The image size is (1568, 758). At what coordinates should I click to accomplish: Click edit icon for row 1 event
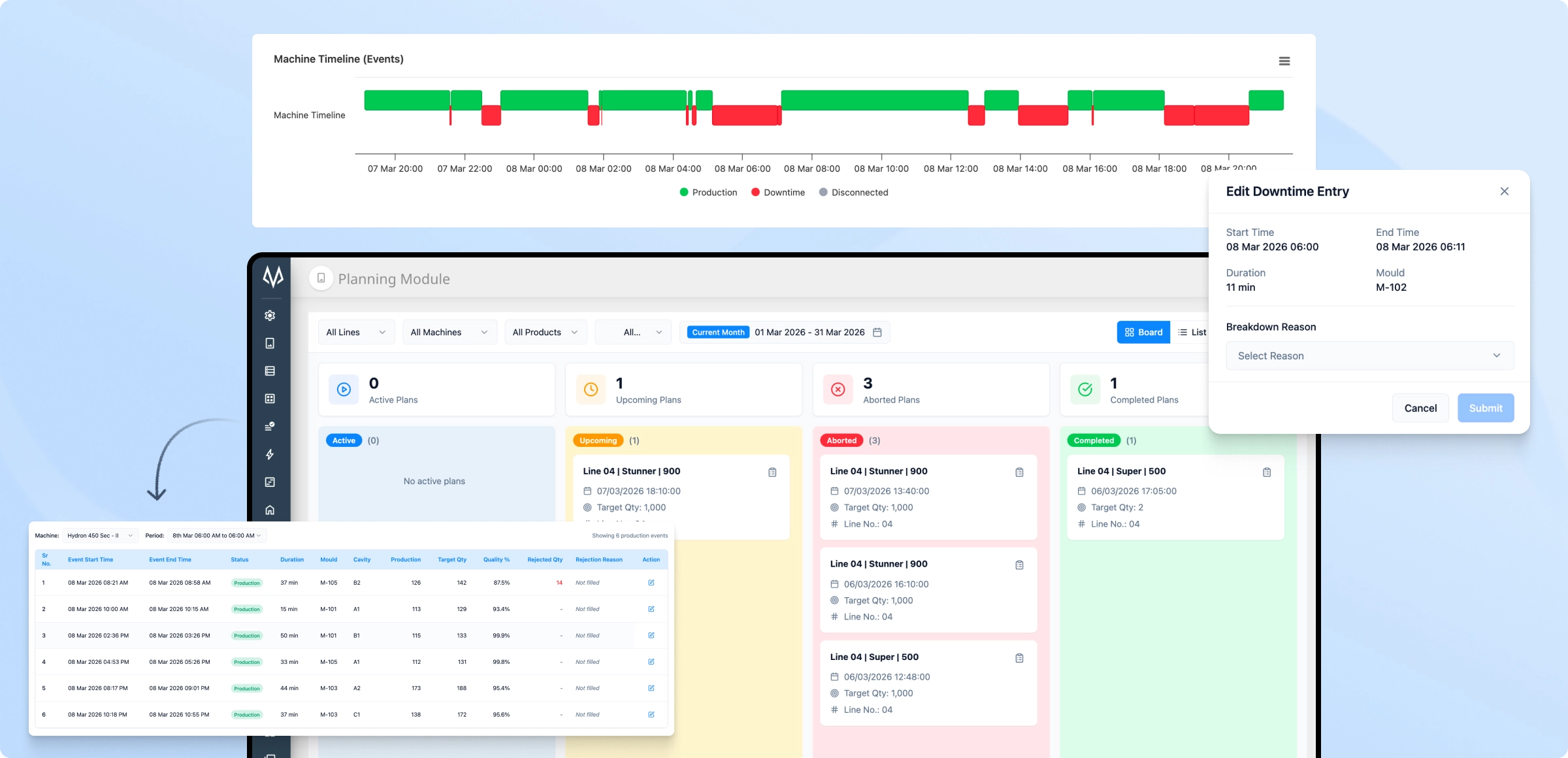pos(651,582)
